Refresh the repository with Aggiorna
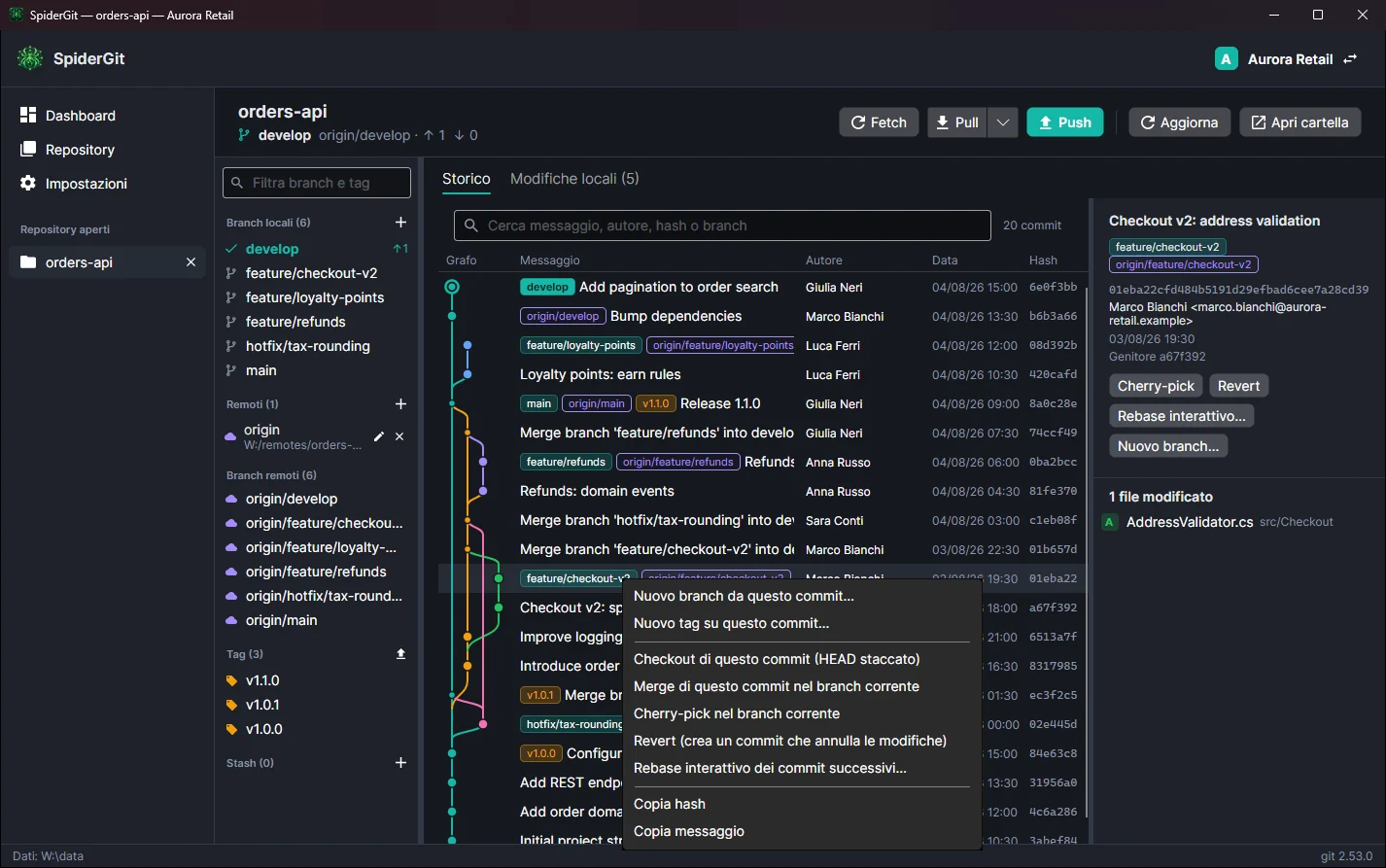This screenshot has height=868, width=1386. pyautogui.click(x=1179, y=122)
